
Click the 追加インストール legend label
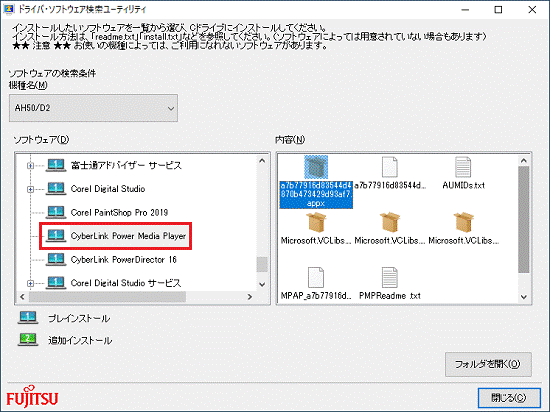pos(80,340)
